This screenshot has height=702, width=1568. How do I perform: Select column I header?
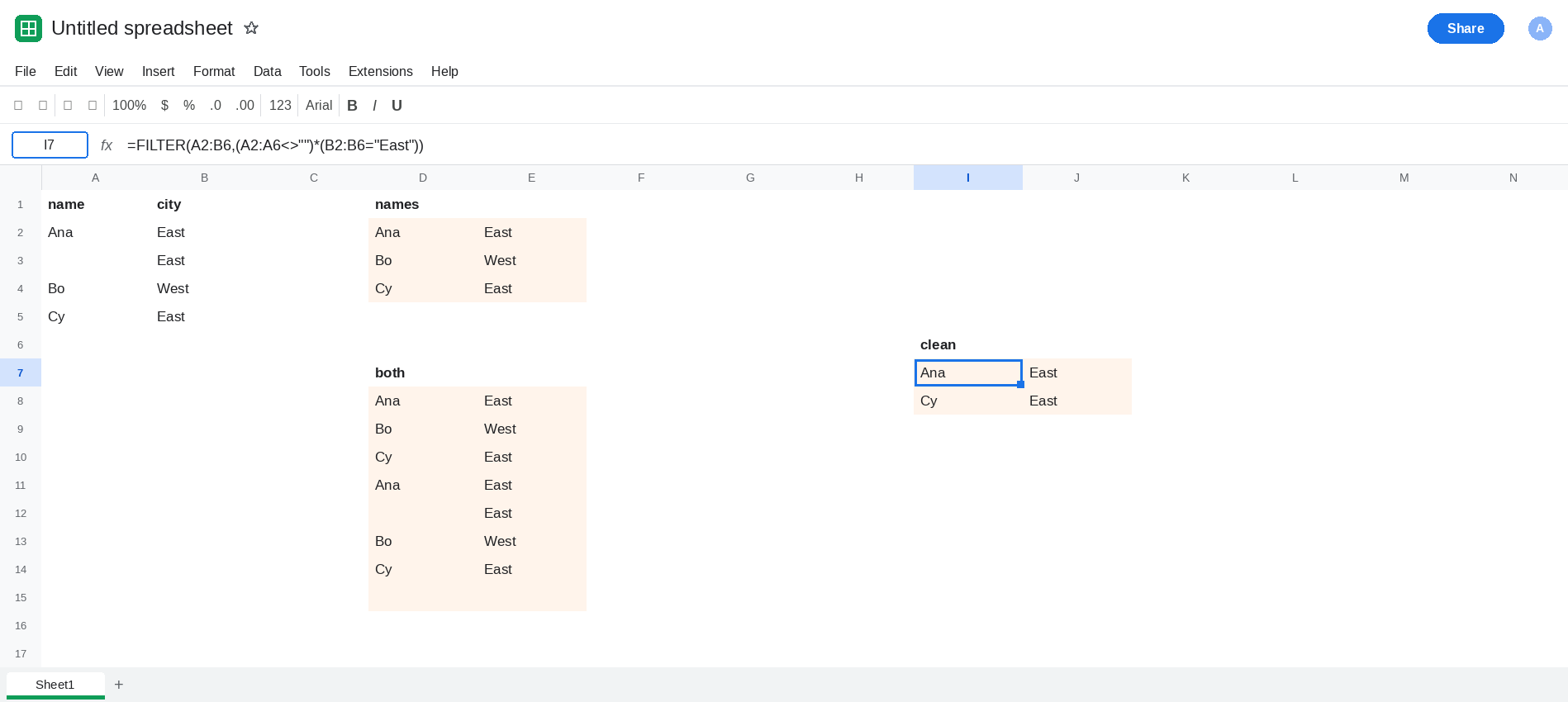(968, 178)
